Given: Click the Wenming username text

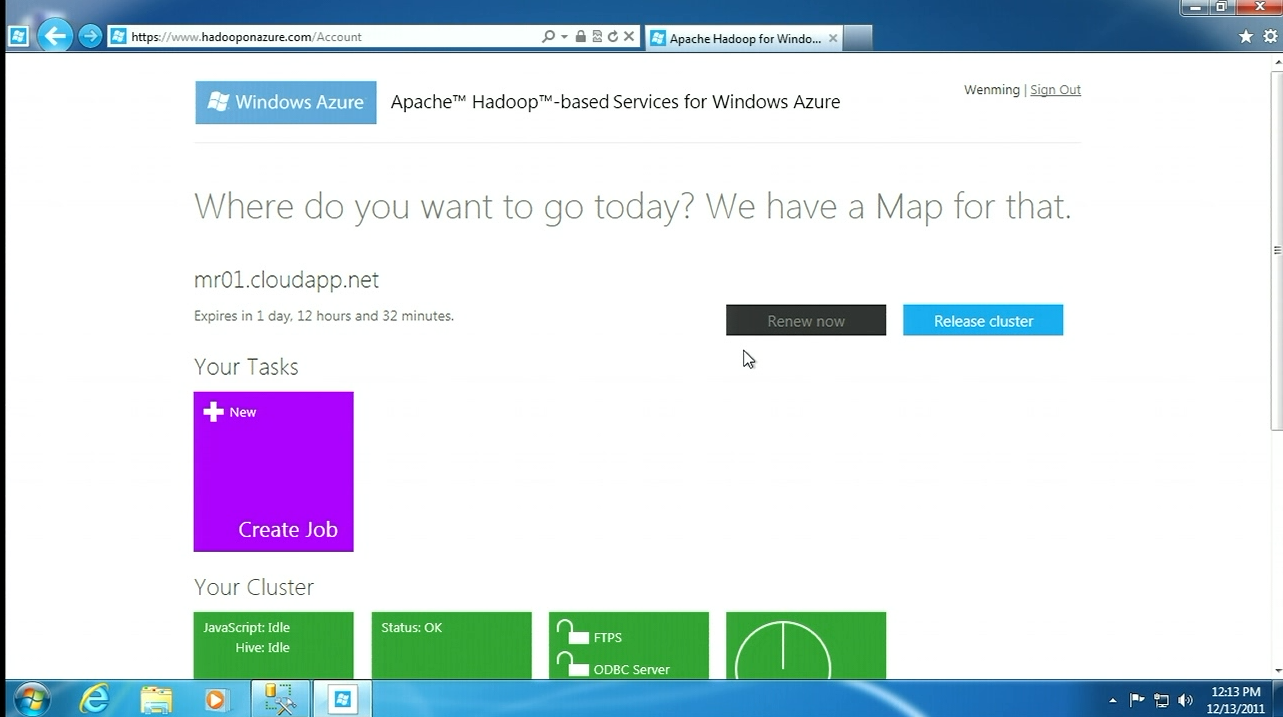Looking at the screenshot, I should [x=992, y=90].
